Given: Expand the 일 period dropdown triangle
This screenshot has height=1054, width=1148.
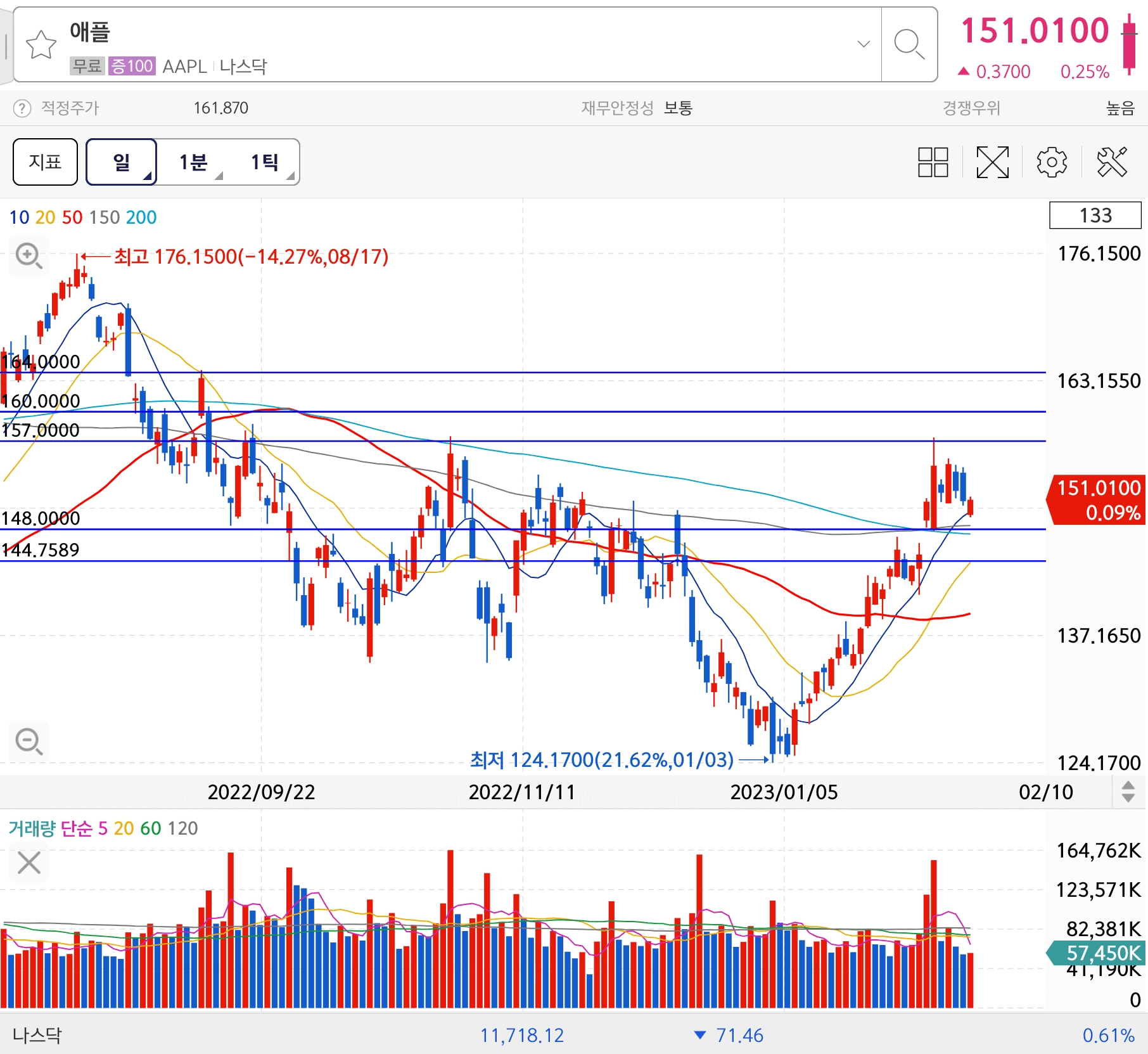Looking at the screenshot, I should coord(148,176).
